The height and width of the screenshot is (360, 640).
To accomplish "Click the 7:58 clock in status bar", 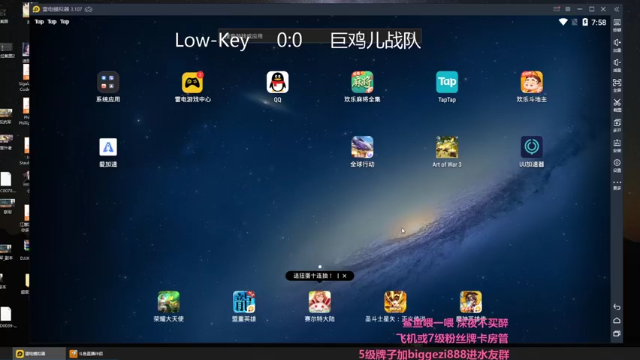I will 599,22.
